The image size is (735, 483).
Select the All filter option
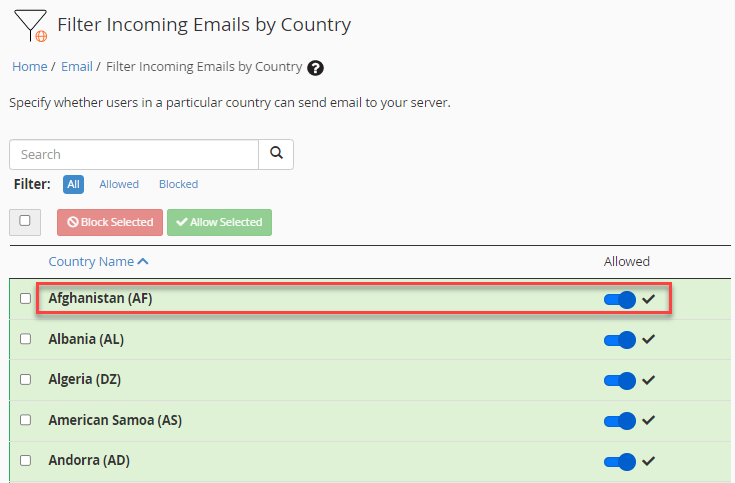point(73,184)
